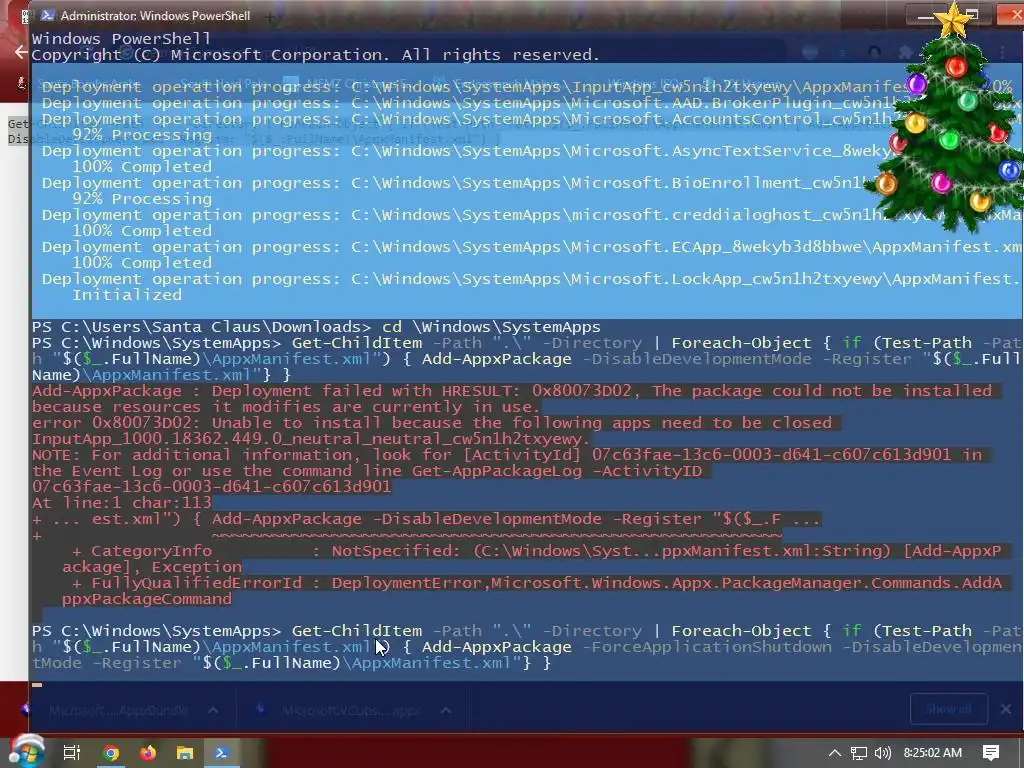Open the Microsoft AppxBundle downloaded file
The image size is (1024, 768).
click(118, 710)
